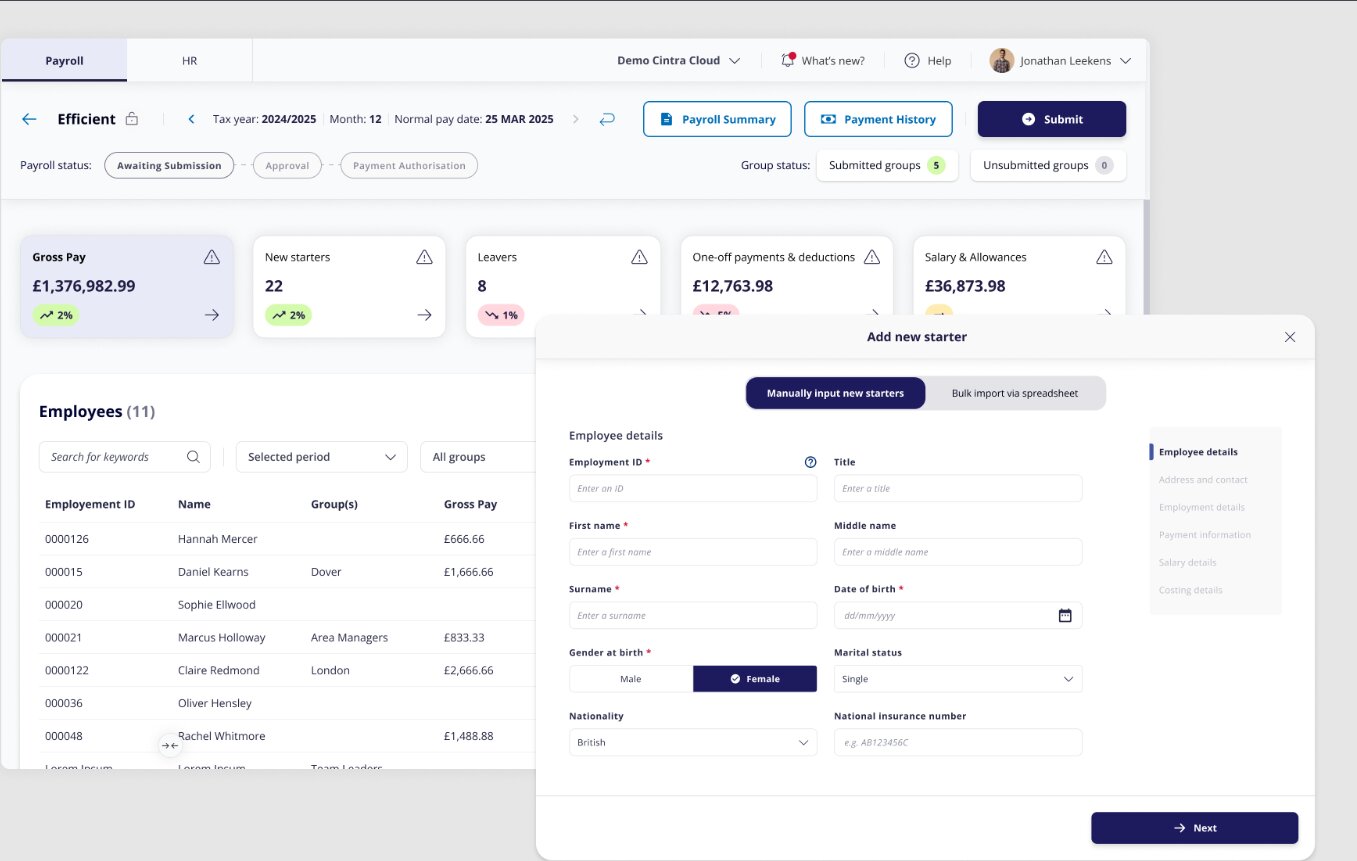Viewport: 1357px width, 861px height.
Task: Open the What's new notification bell
Action: (x=788, y=60)
